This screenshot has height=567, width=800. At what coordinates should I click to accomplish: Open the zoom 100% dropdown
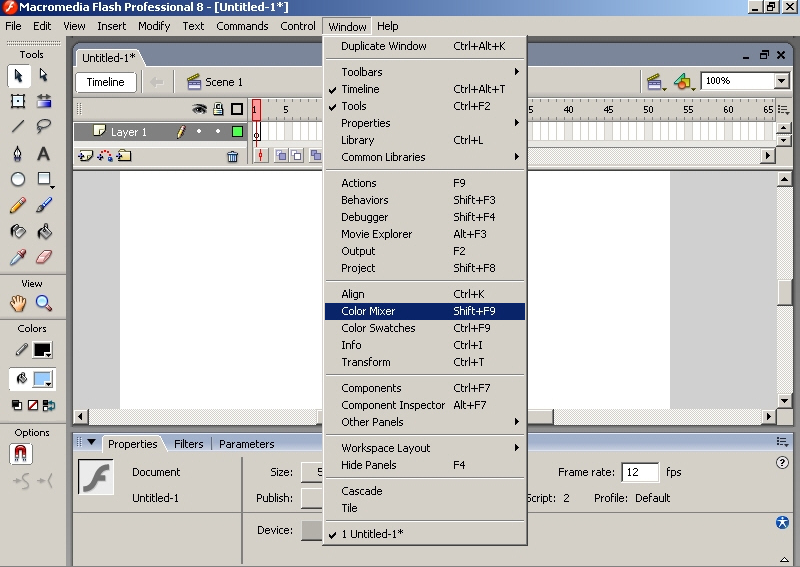click(x=781, y=81)
